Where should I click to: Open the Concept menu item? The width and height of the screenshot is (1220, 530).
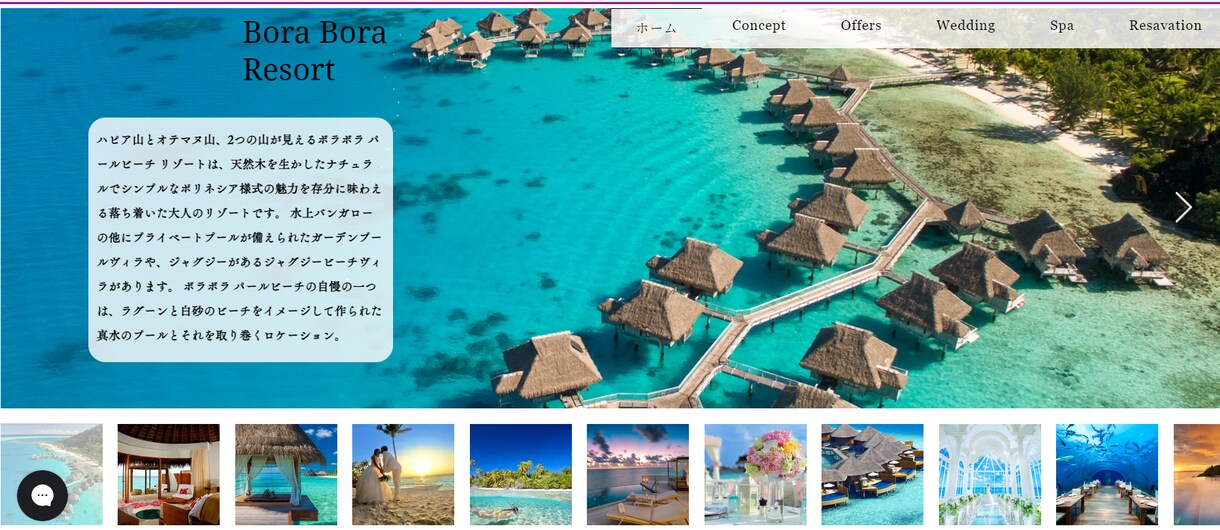759,26
